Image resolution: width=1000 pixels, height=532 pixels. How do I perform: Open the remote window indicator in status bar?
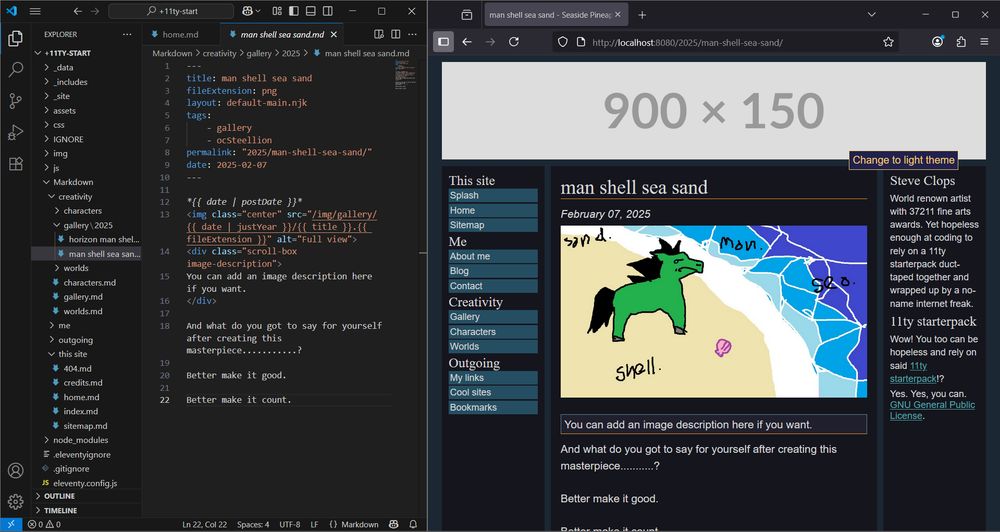(x=11, y=524)
